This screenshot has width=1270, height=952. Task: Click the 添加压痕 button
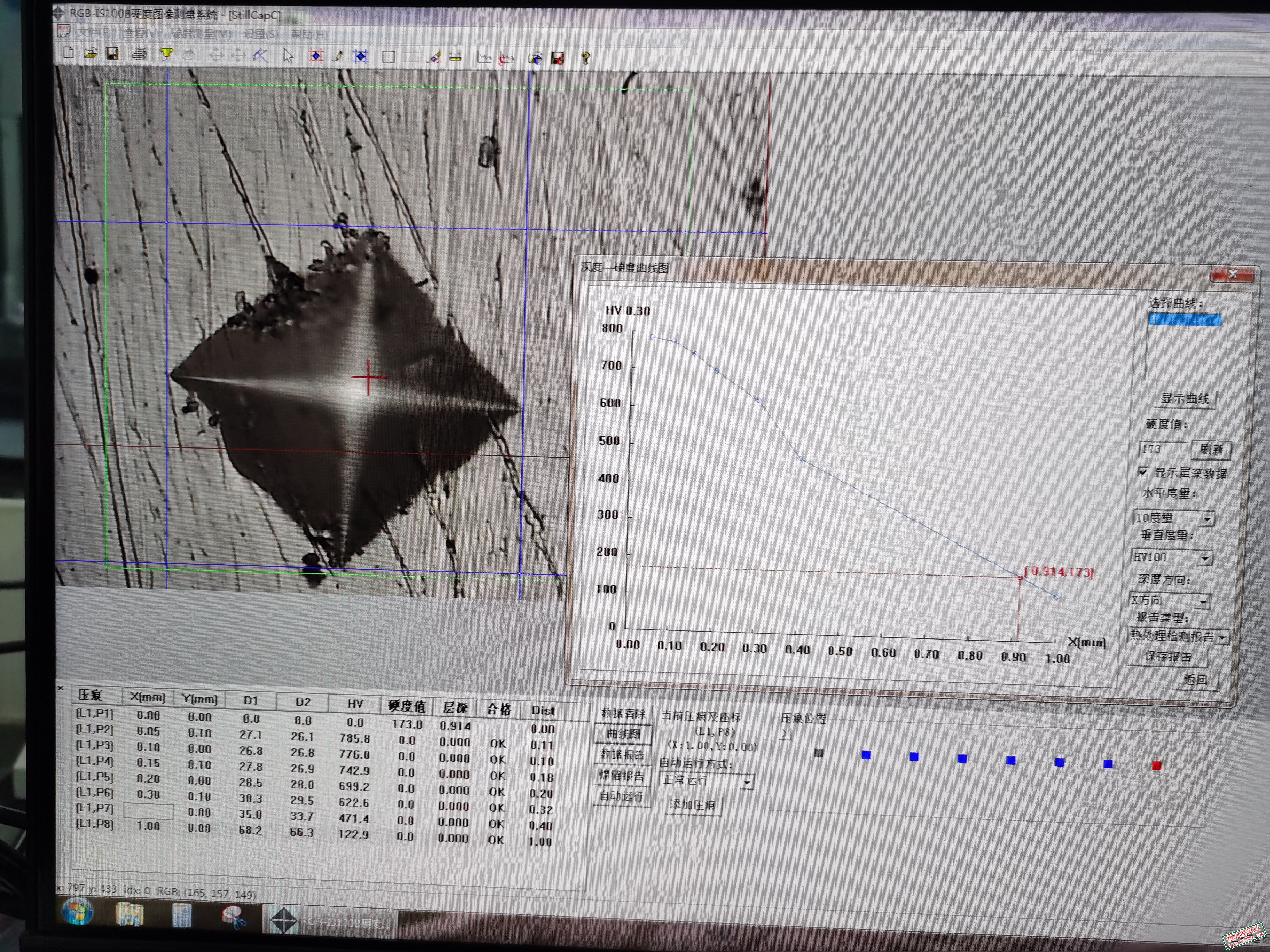[692, 805]
